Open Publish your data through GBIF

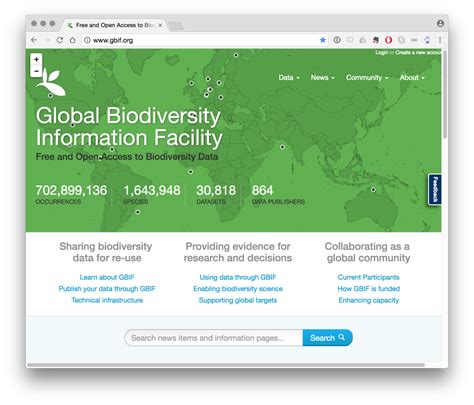[x=107, y=289]
